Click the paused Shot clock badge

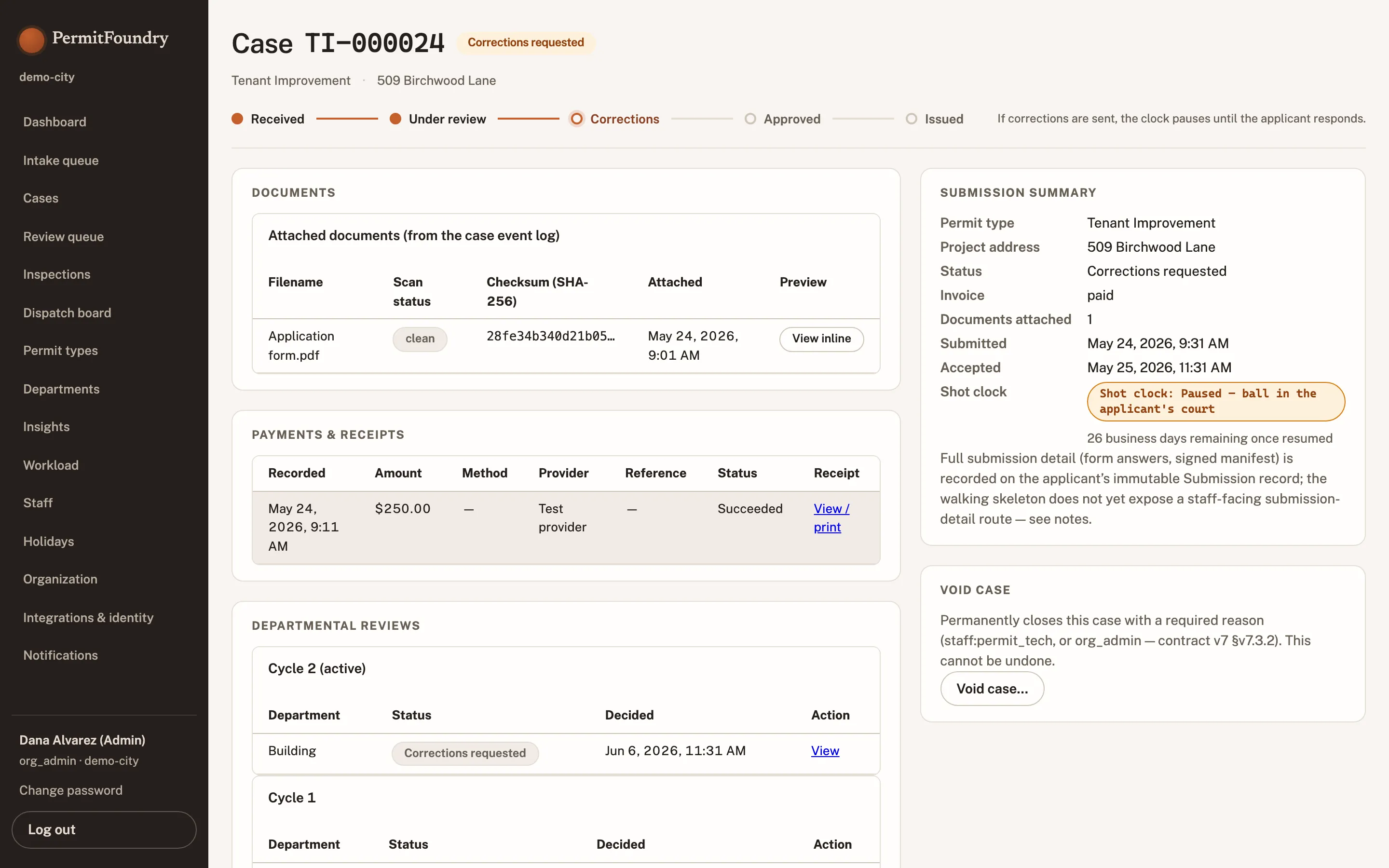[1216, 401]
